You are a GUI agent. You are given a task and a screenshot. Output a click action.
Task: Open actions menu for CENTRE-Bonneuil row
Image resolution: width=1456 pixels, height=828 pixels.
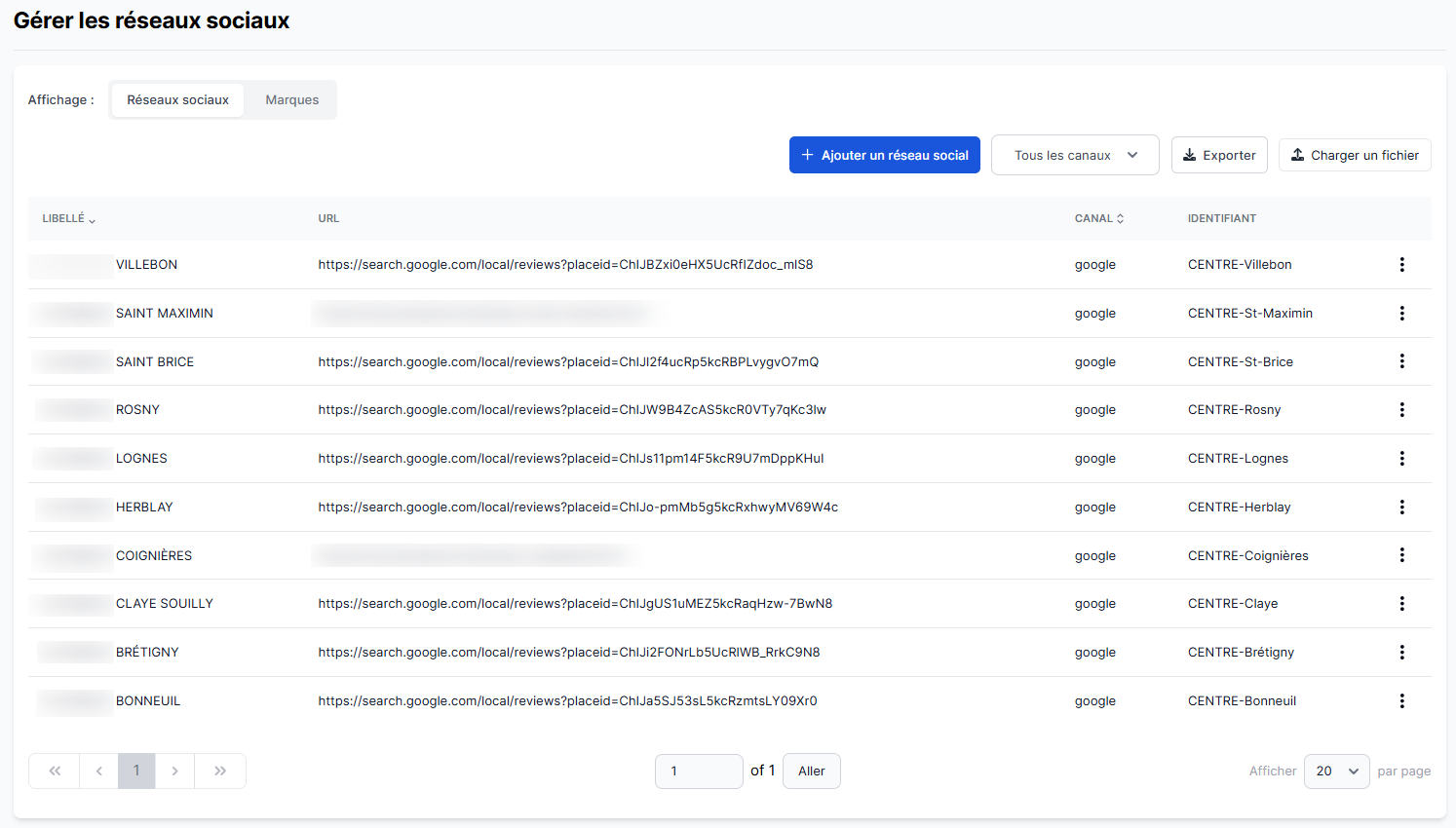[x=1401, y=701]
